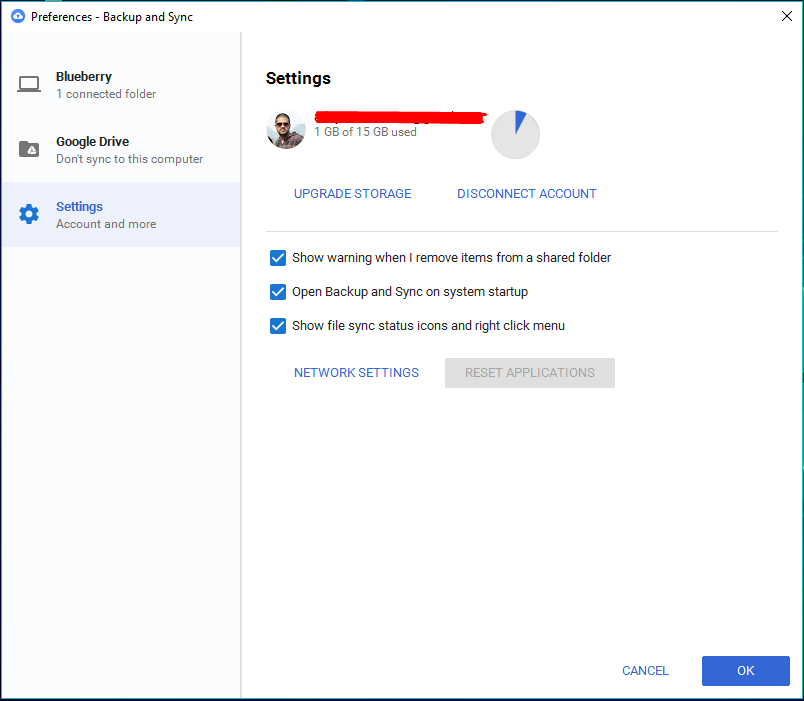
Task: Uncheck warning for removing shared folder items
Action: pos(277,258)
